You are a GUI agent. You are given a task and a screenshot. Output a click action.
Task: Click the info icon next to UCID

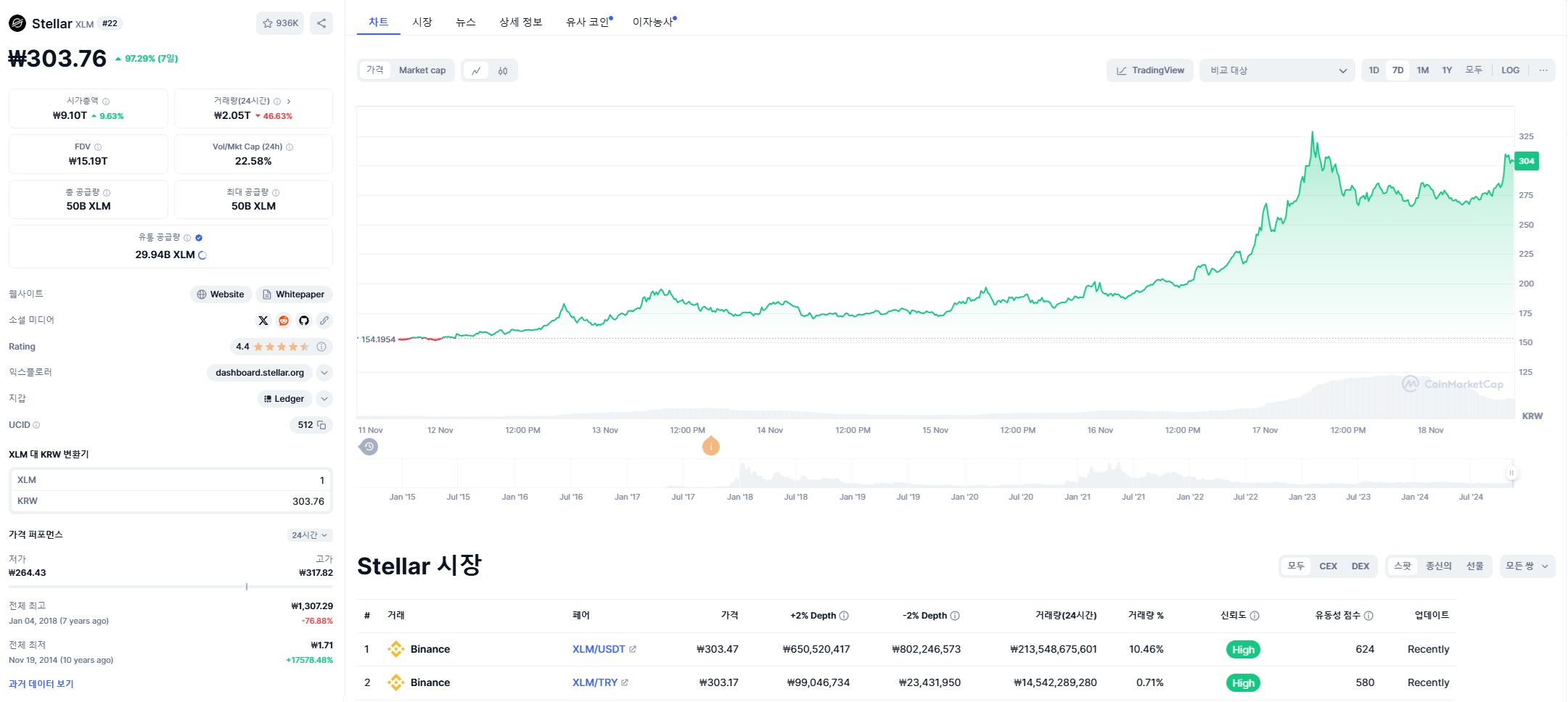(x=36, y=425)
